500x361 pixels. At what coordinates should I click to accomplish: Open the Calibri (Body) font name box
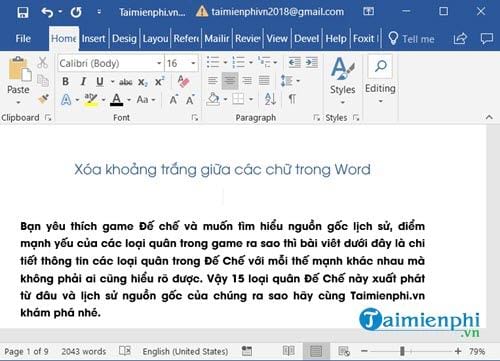pyautogui.click(x=111, y=63)
